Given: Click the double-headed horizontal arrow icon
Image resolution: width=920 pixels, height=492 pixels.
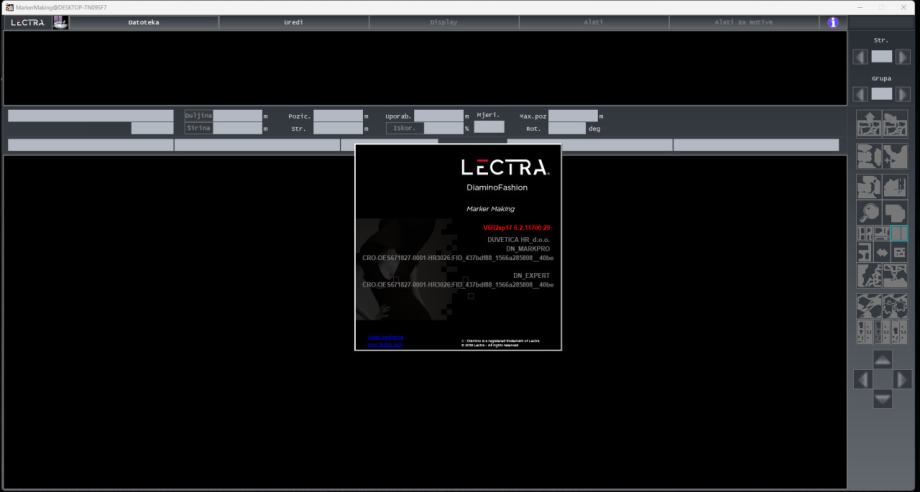Looking at the screenshot, I should click(x=882, y=253).
